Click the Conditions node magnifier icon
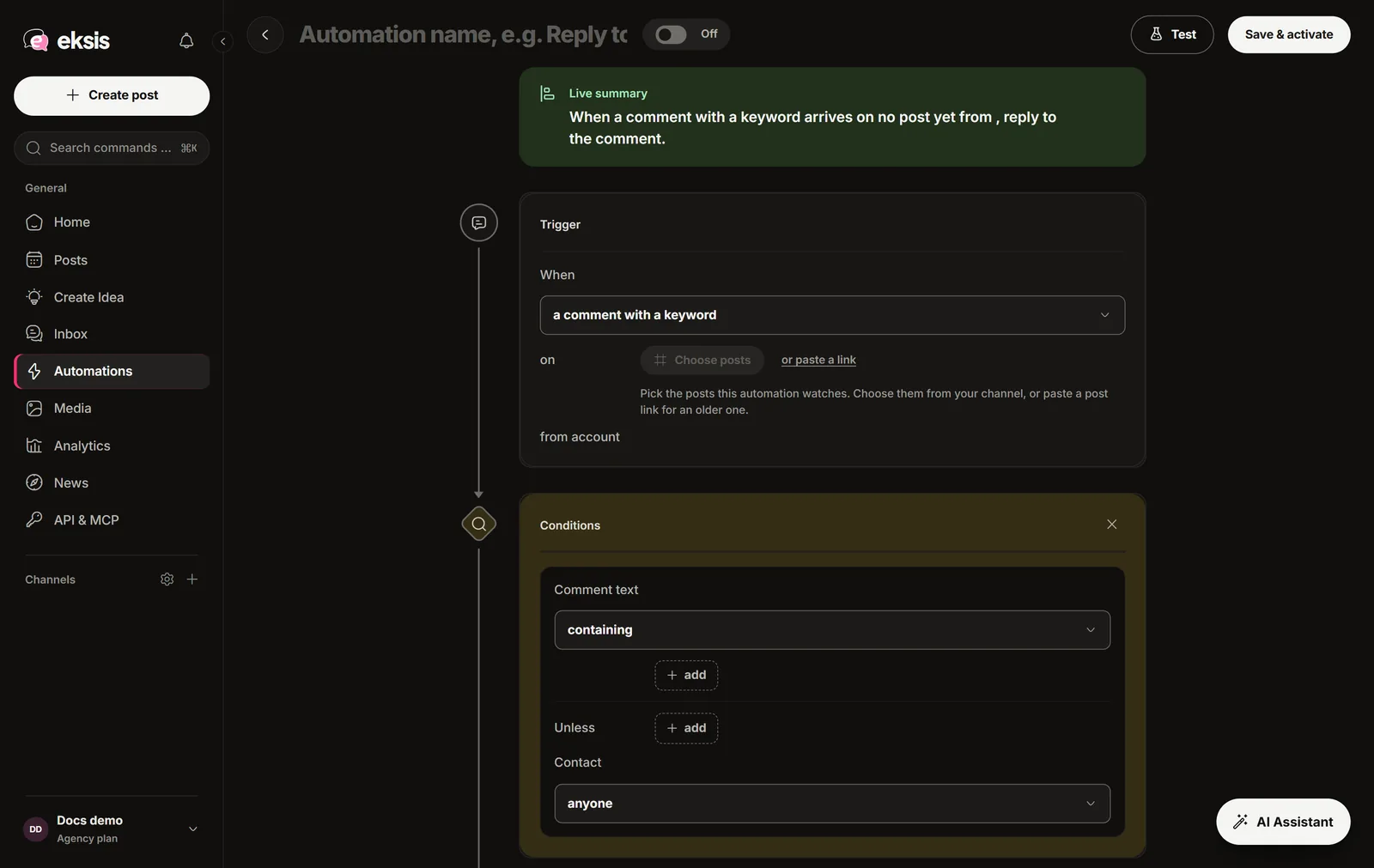This screenshot has width=1374, height=868. point(479,524)
